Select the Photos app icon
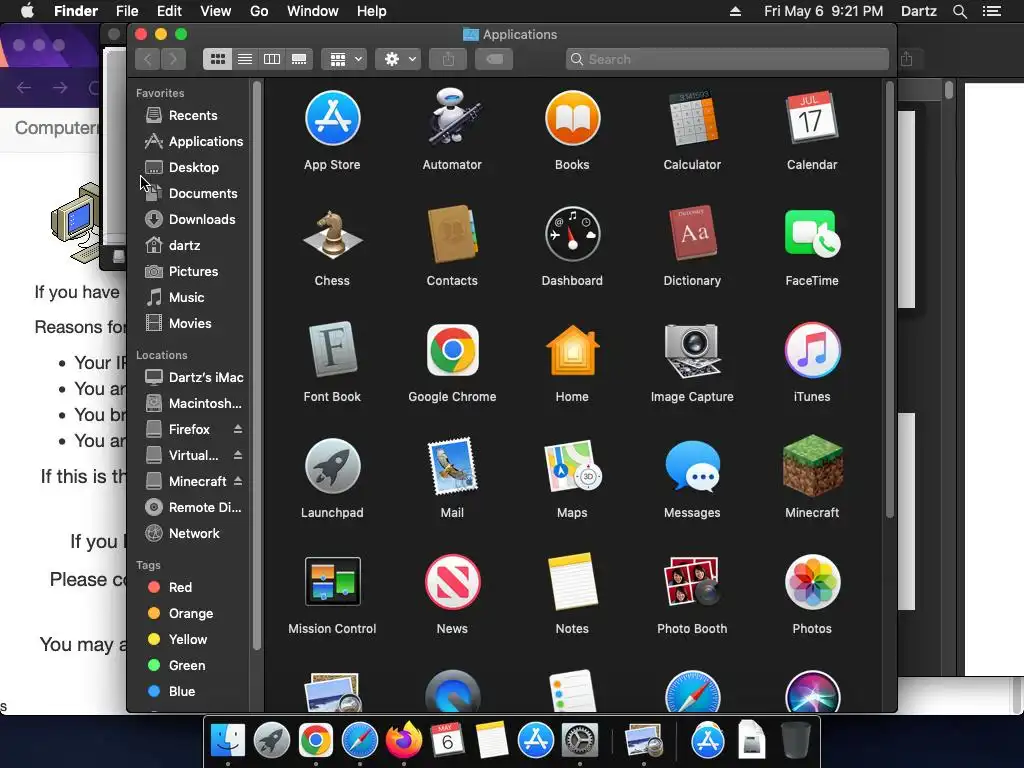The width and height of the screenshot is (1024, 768). point(812,582)
